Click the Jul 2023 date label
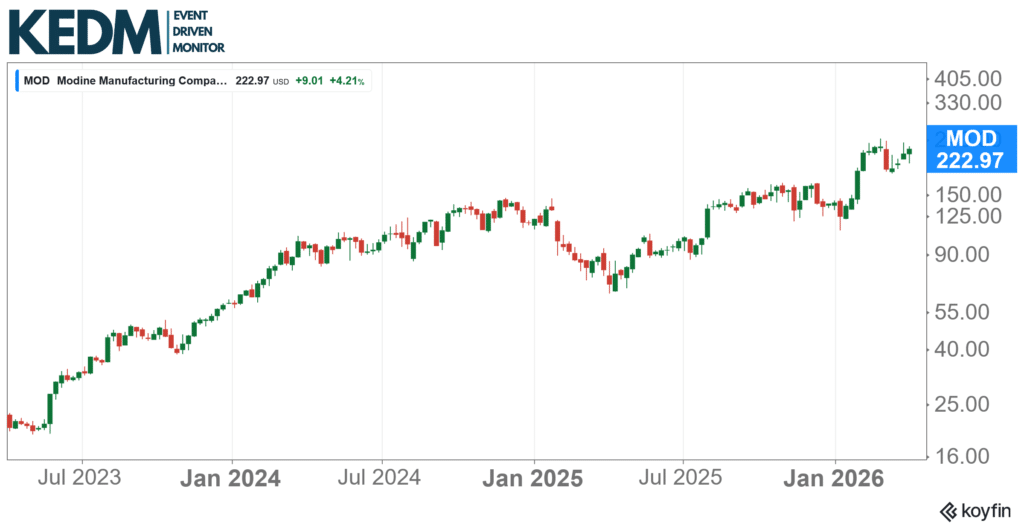Viewport: 1024px width, 529px height. tap(81, 478)
